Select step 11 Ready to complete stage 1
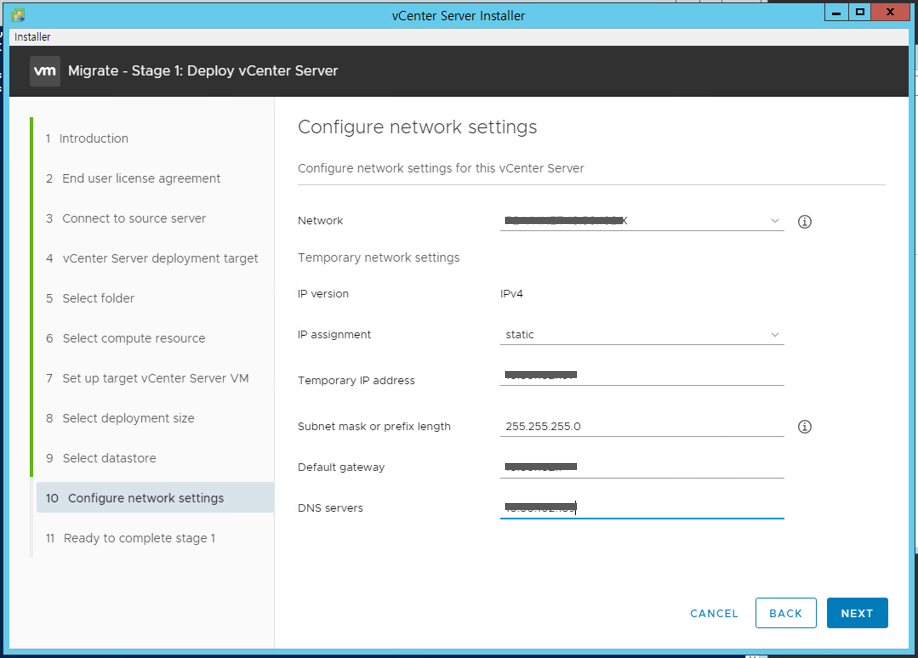This screenshot has width=918, height=658. click(x=131, y=538)
